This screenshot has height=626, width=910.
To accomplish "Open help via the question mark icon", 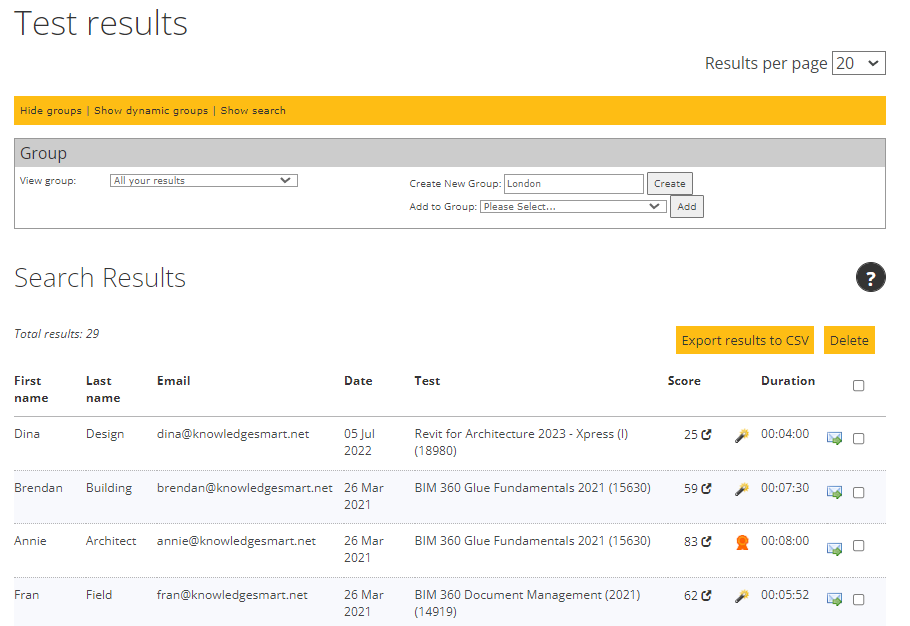I will 871,277.
